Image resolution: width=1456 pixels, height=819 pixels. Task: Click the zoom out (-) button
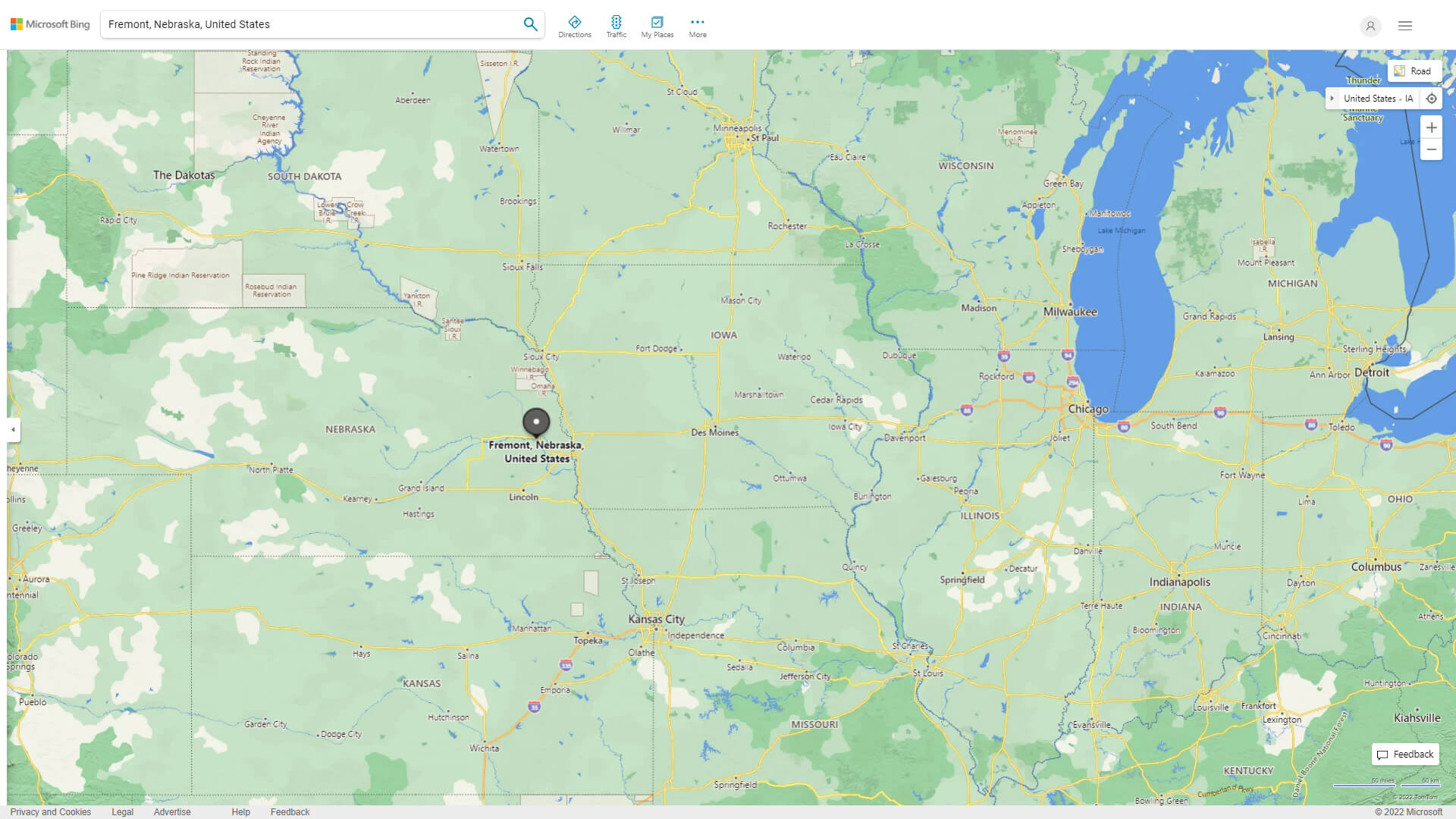(x=1432, y=150)
